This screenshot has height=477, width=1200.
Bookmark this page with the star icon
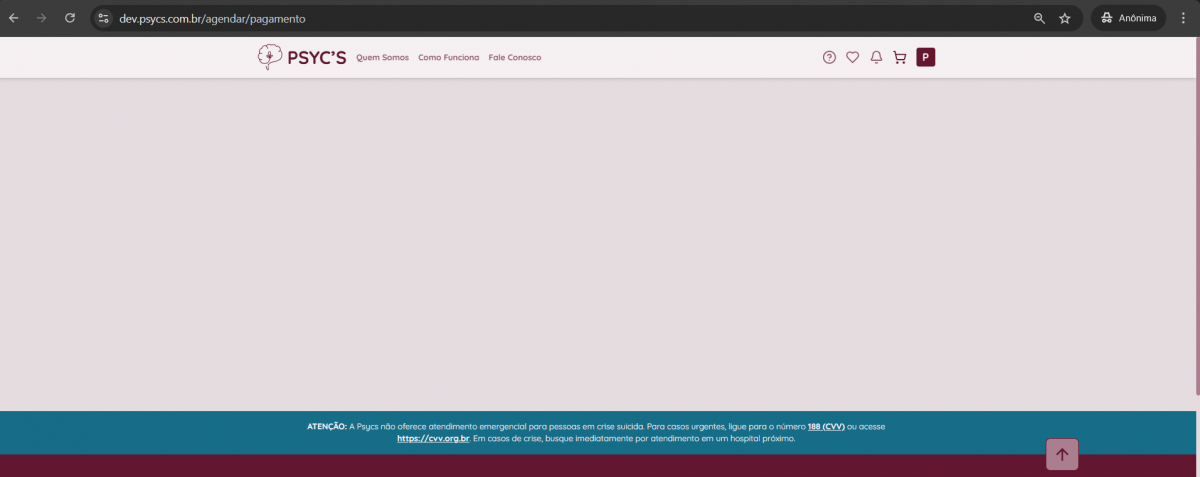tap(1065, 18)
